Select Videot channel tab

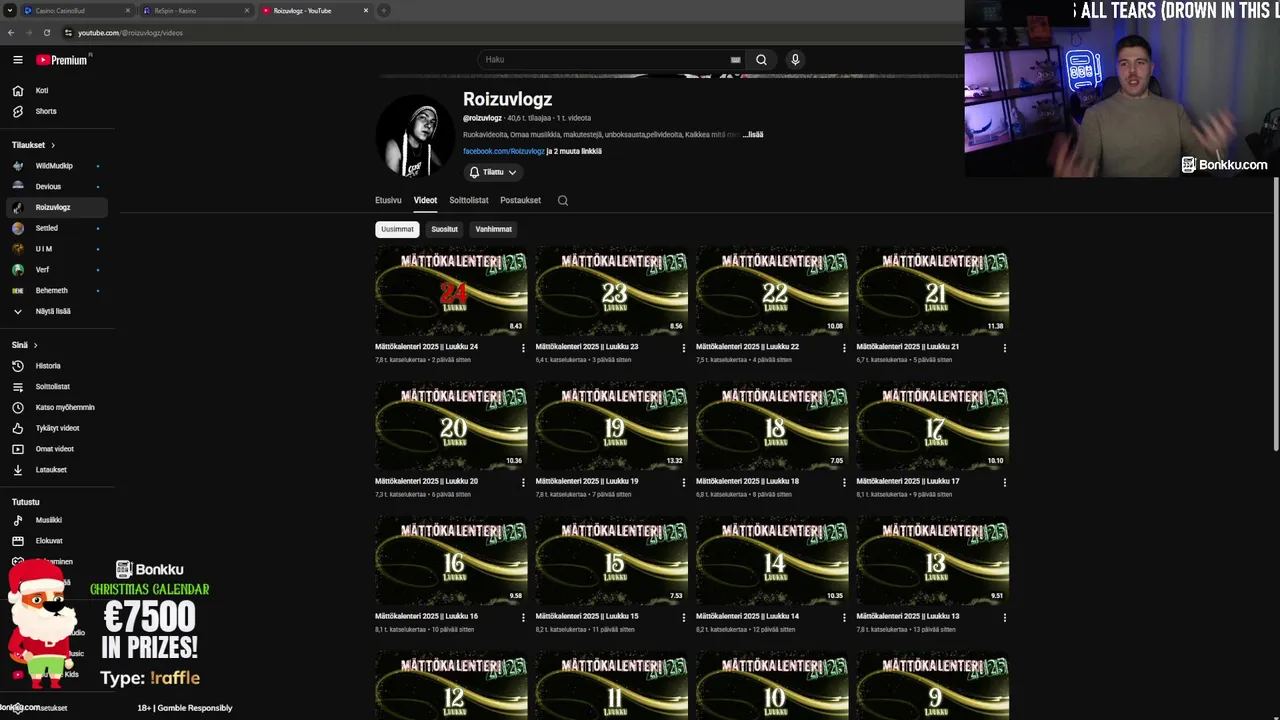click(425, 200)
